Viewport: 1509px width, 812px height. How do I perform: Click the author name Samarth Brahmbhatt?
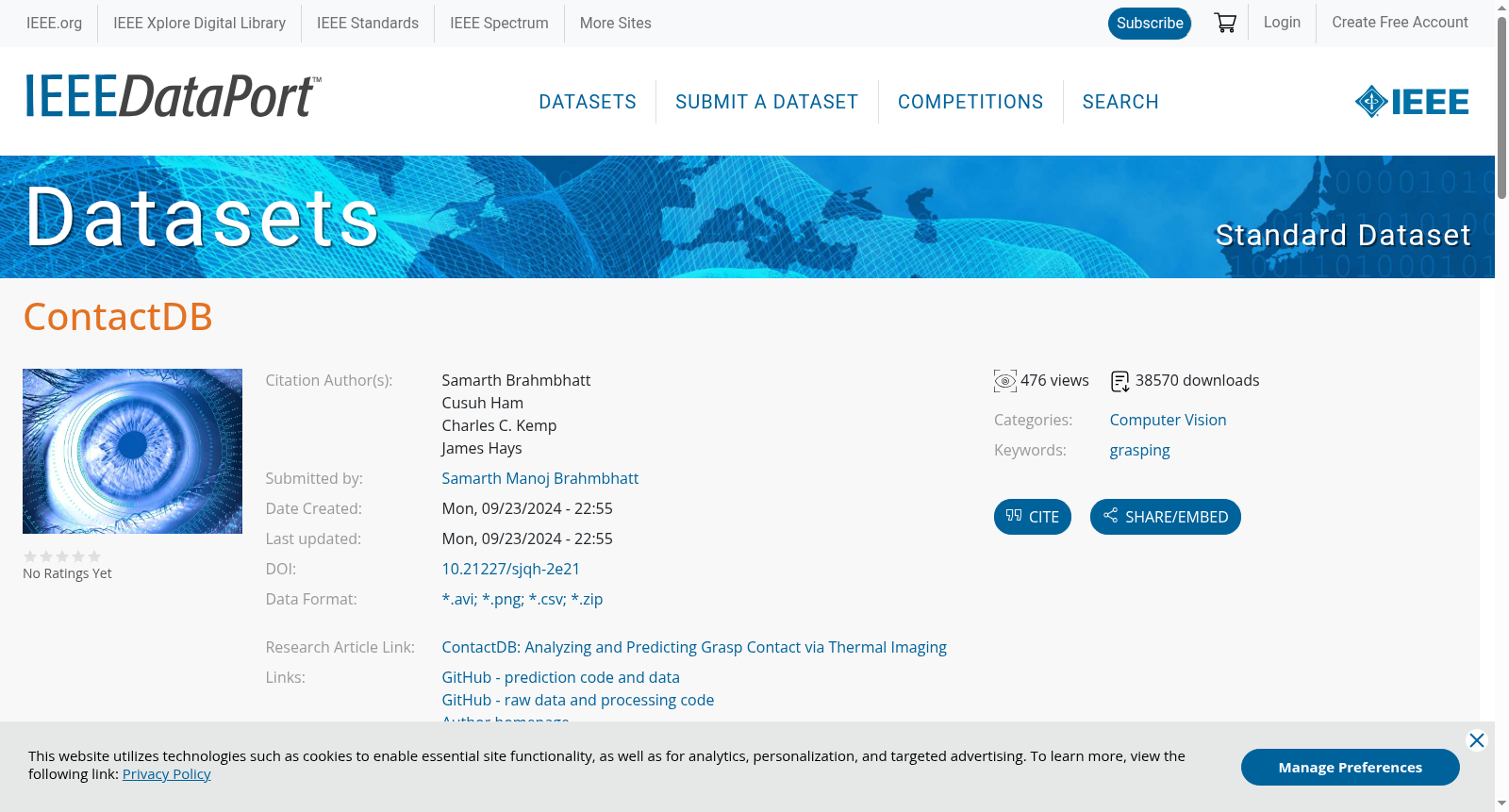click(x=516, y=380)
